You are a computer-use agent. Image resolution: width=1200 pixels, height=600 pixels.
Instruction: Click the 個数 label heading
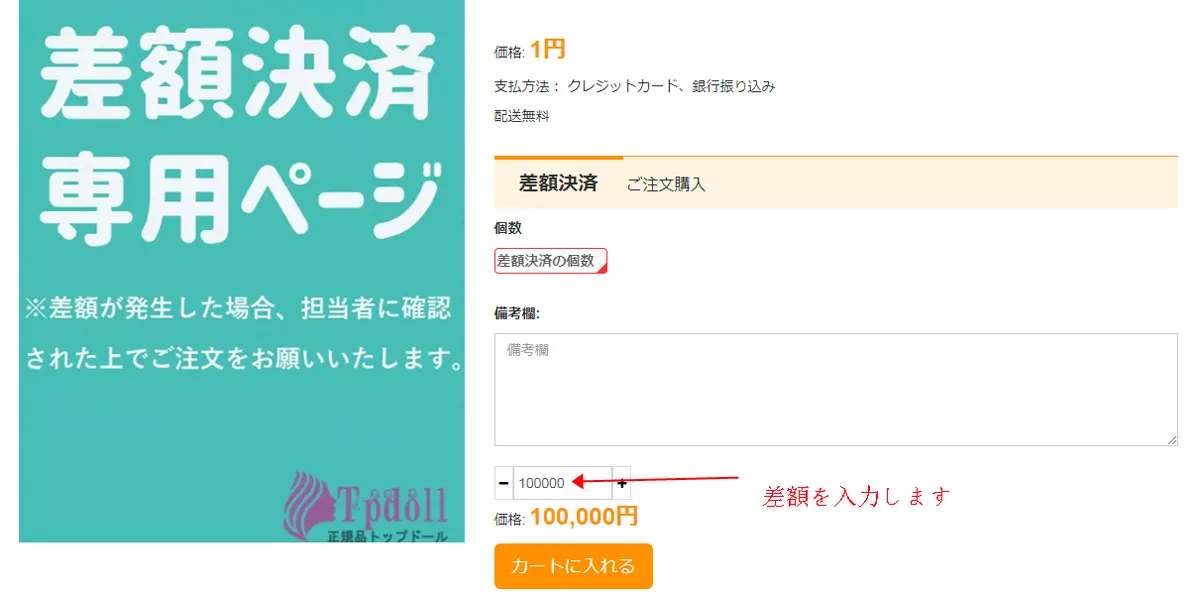(508, 228)
